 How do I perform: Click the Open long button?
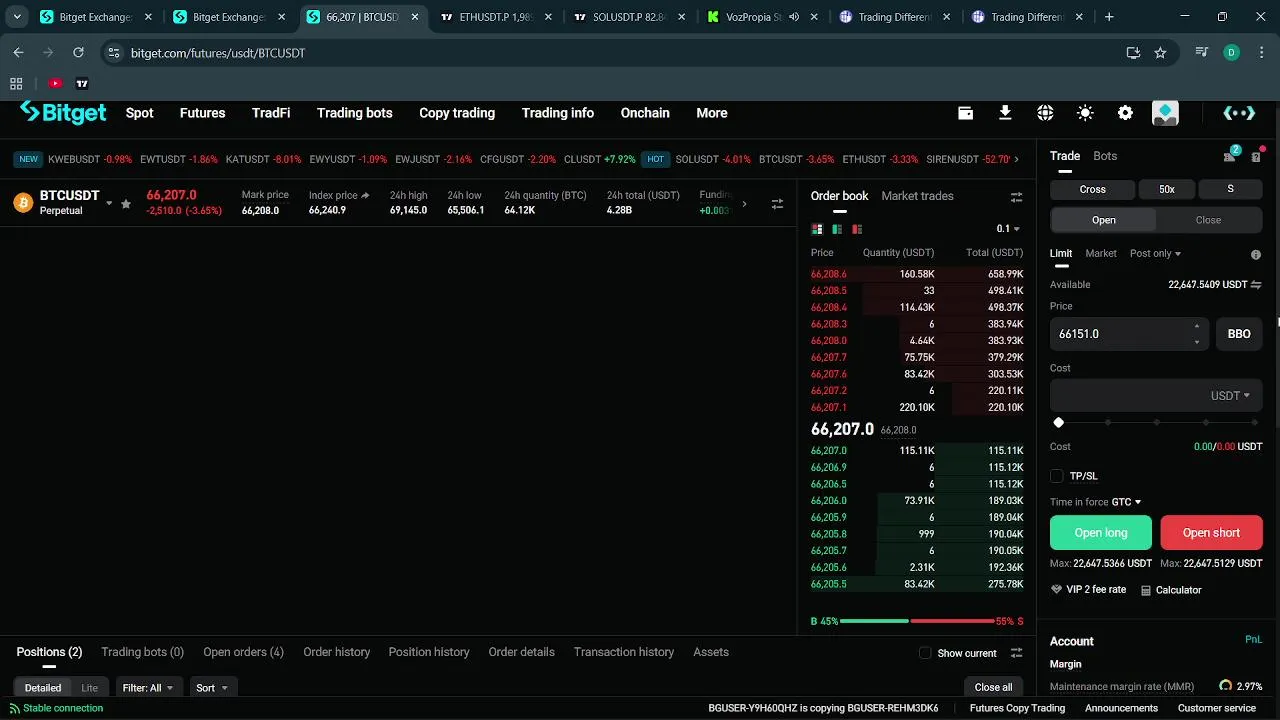1101,533
